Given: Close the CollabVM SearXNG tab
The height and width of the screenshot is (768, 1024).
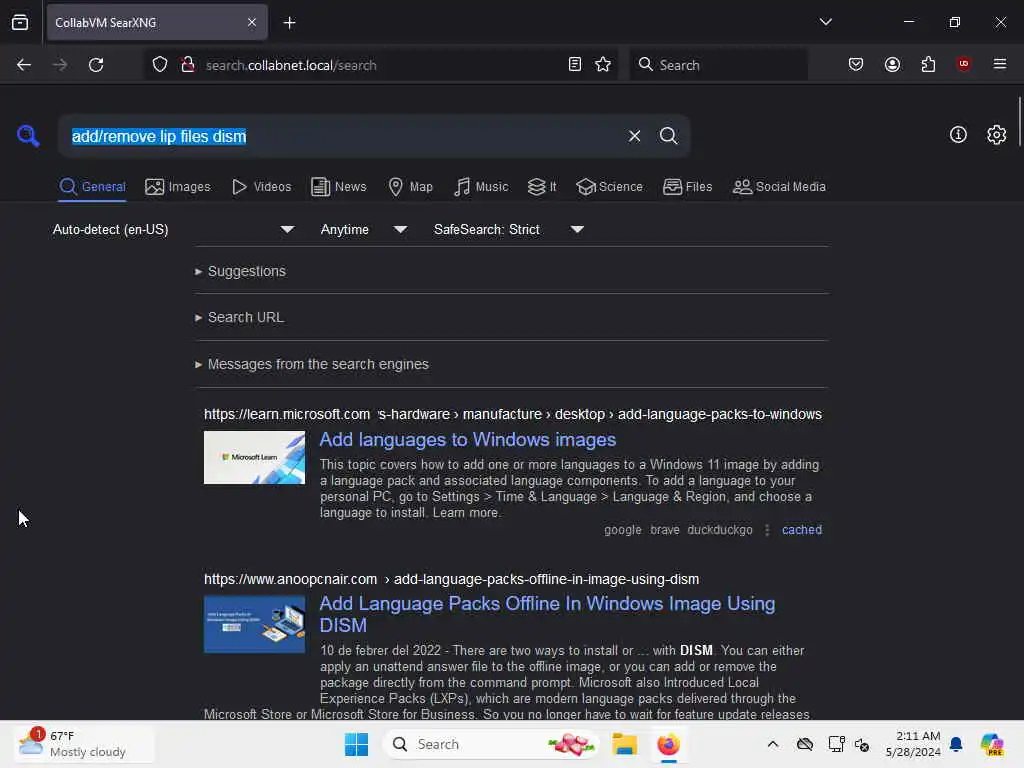Looking at the screenshot, I should tap(251, 22).
